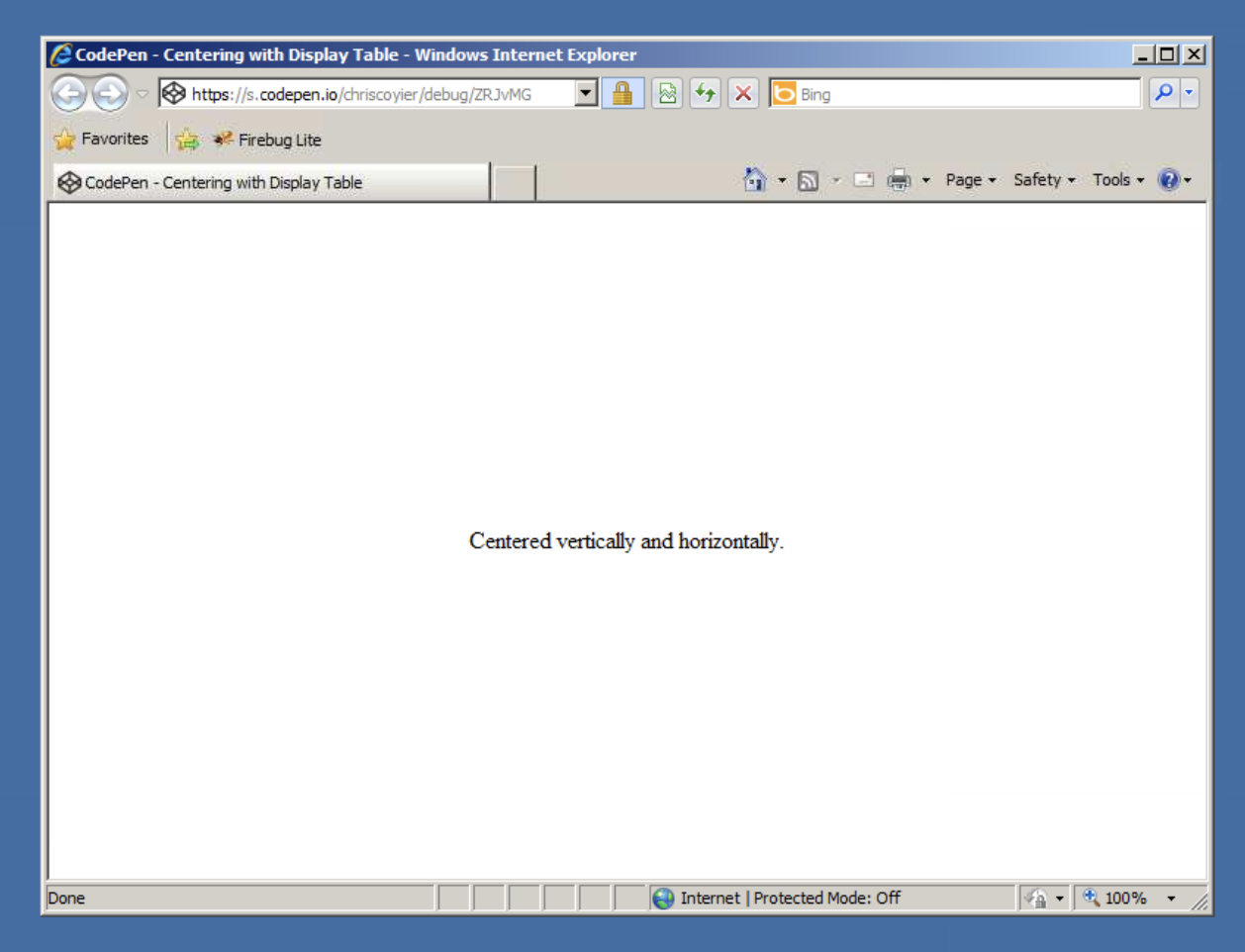
Task: Click Add to Favorites Bar star icon
Action: coord(186,140)
